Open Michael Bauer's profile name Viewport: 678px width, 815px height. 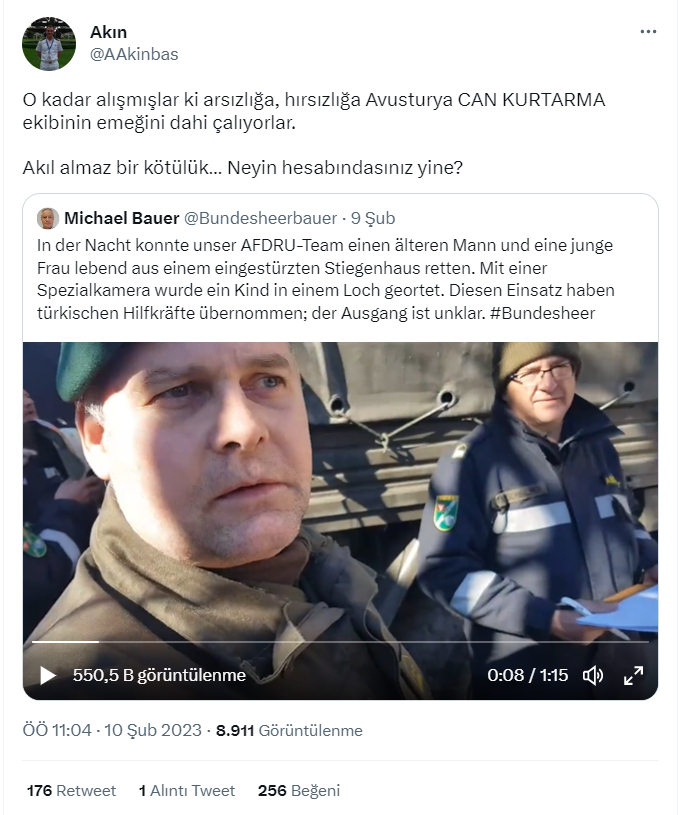122,218
